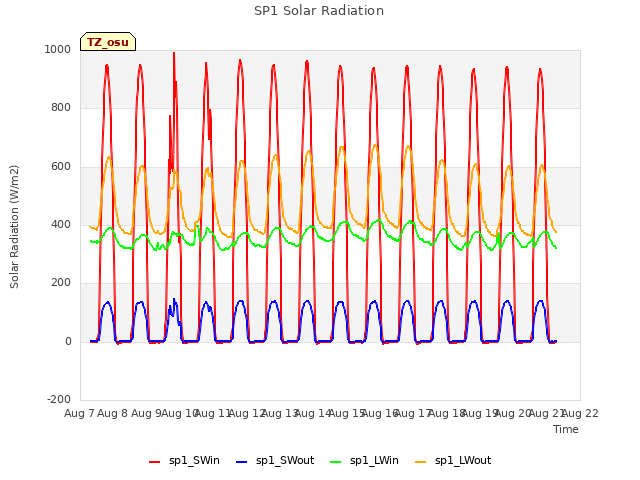The image size is (640, 480).
Task: Toggle the sp1_SWin legend entry
Action: [x=184, y=461]
